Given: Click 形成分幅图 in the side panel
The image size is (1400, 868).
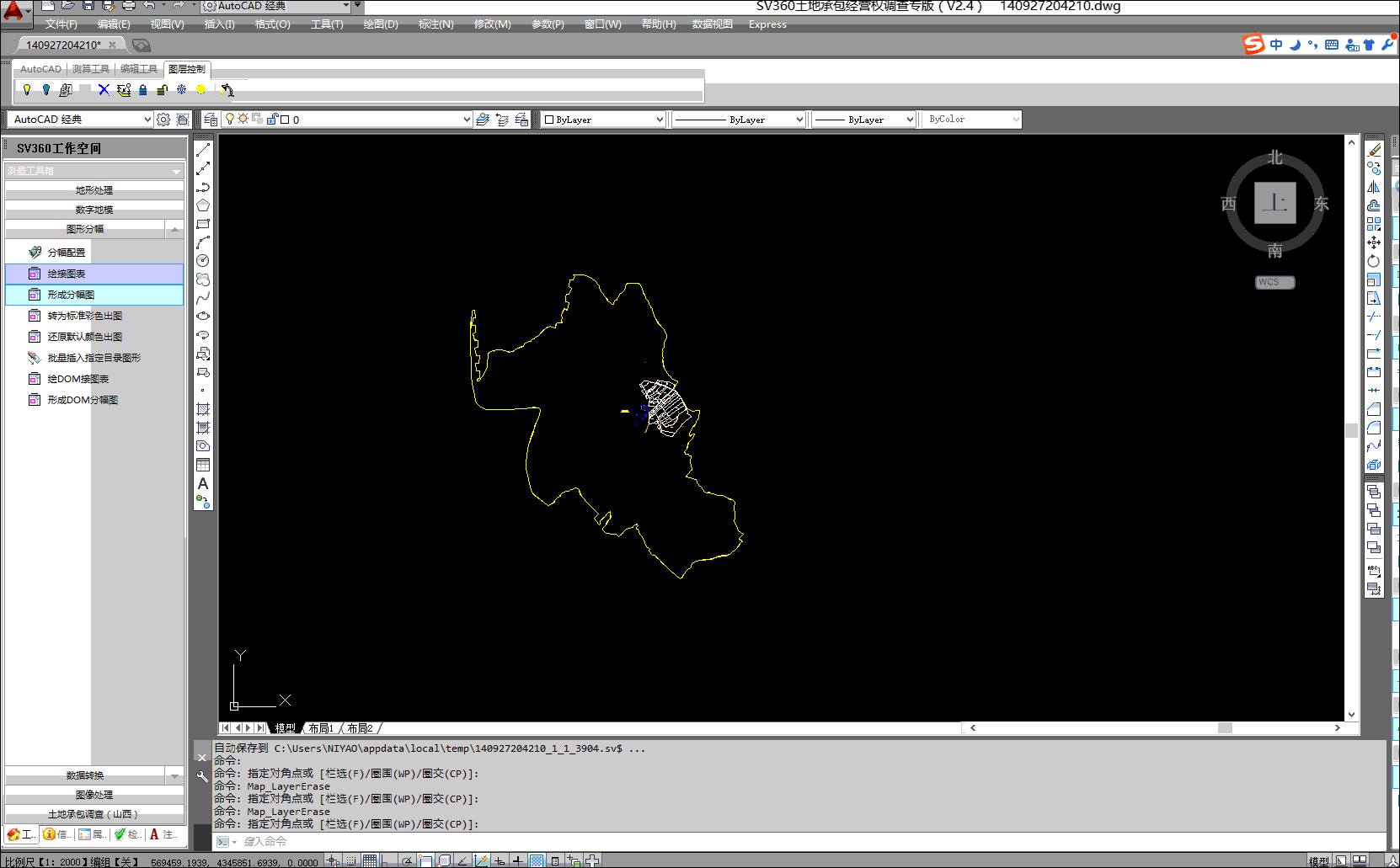Looking at the screenshot, I should 71,295.
